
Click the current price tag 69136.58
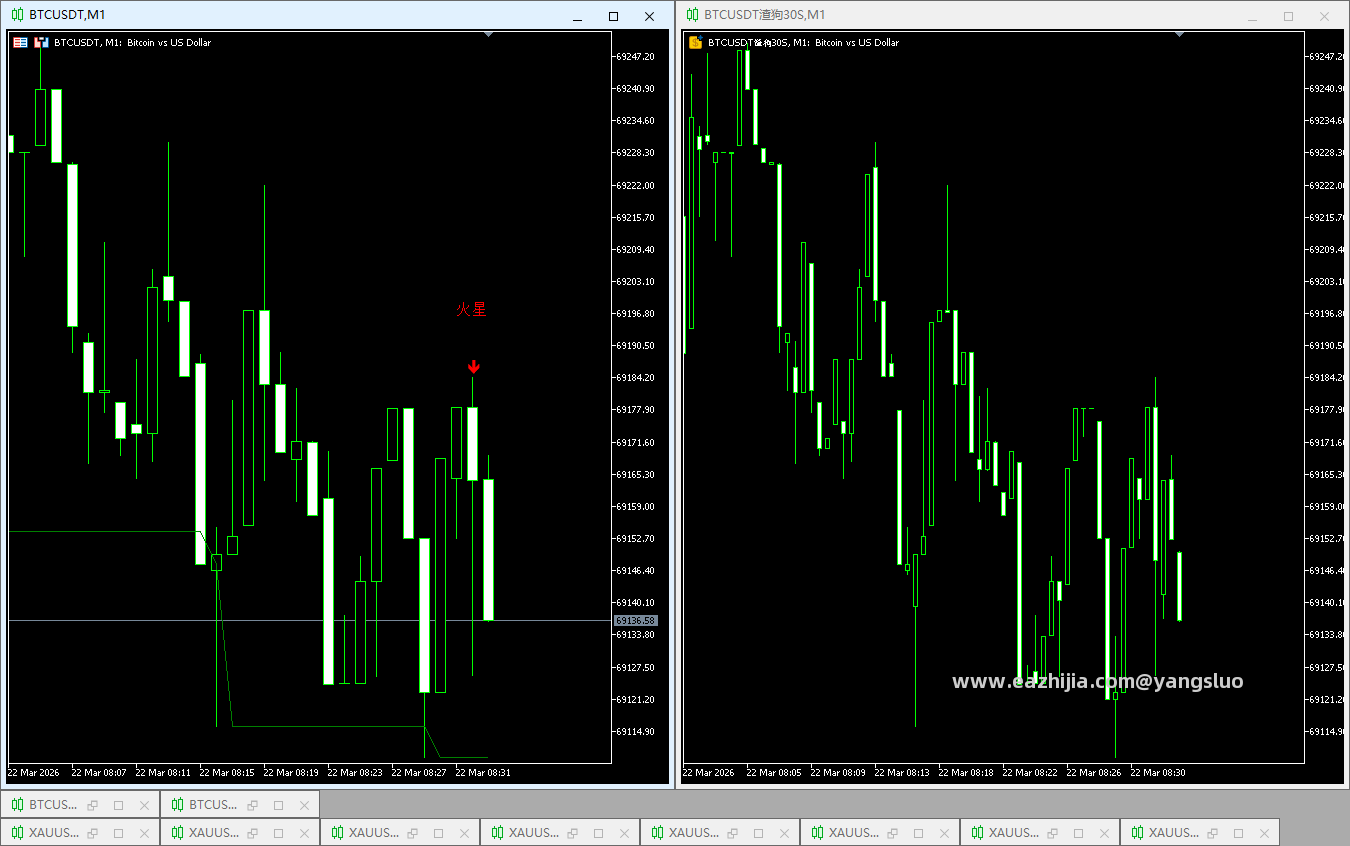pos(635,621)
